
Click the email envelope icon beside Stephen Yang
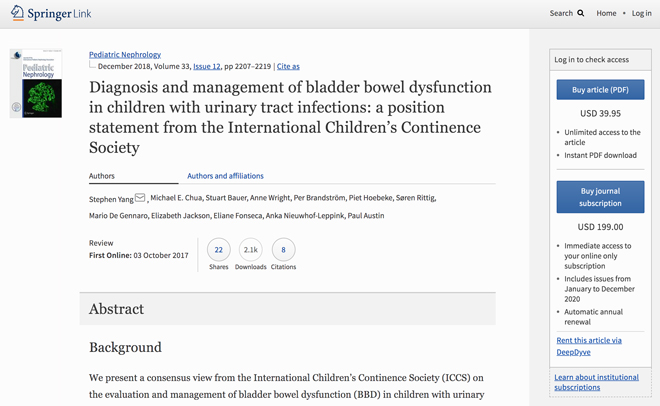pos(140,198)
